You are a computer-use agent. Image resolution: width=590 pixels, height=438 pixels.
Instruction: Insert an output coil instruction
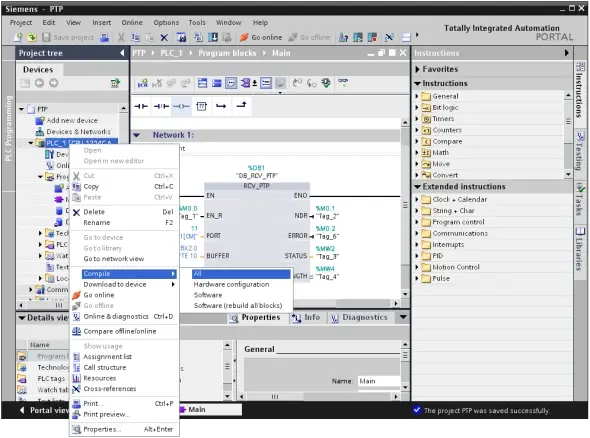[181, 106]
